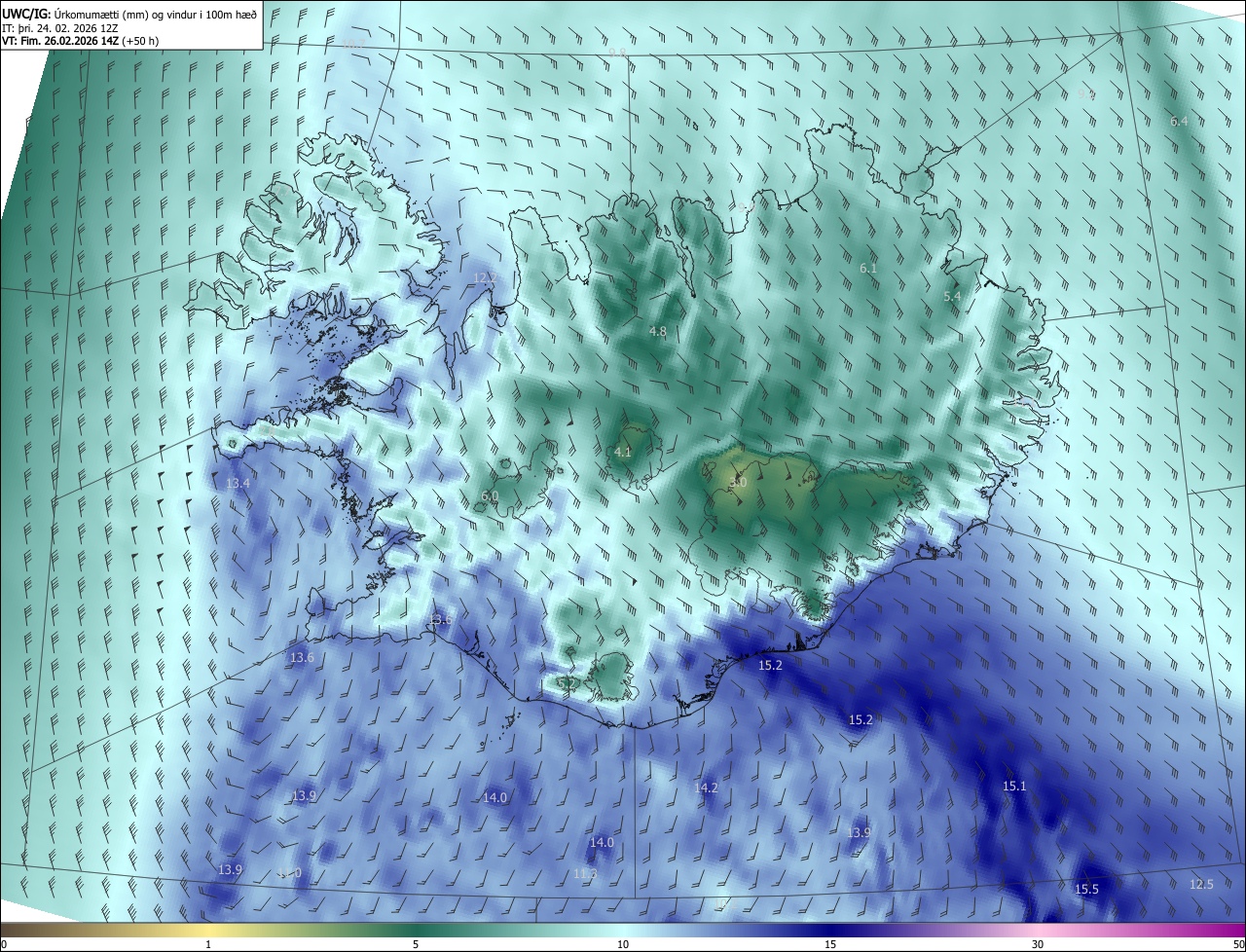This screenshot has height=952, width=1246.
Task: Click the colorbar tick label 30
Action: (x=1038, y=944)
